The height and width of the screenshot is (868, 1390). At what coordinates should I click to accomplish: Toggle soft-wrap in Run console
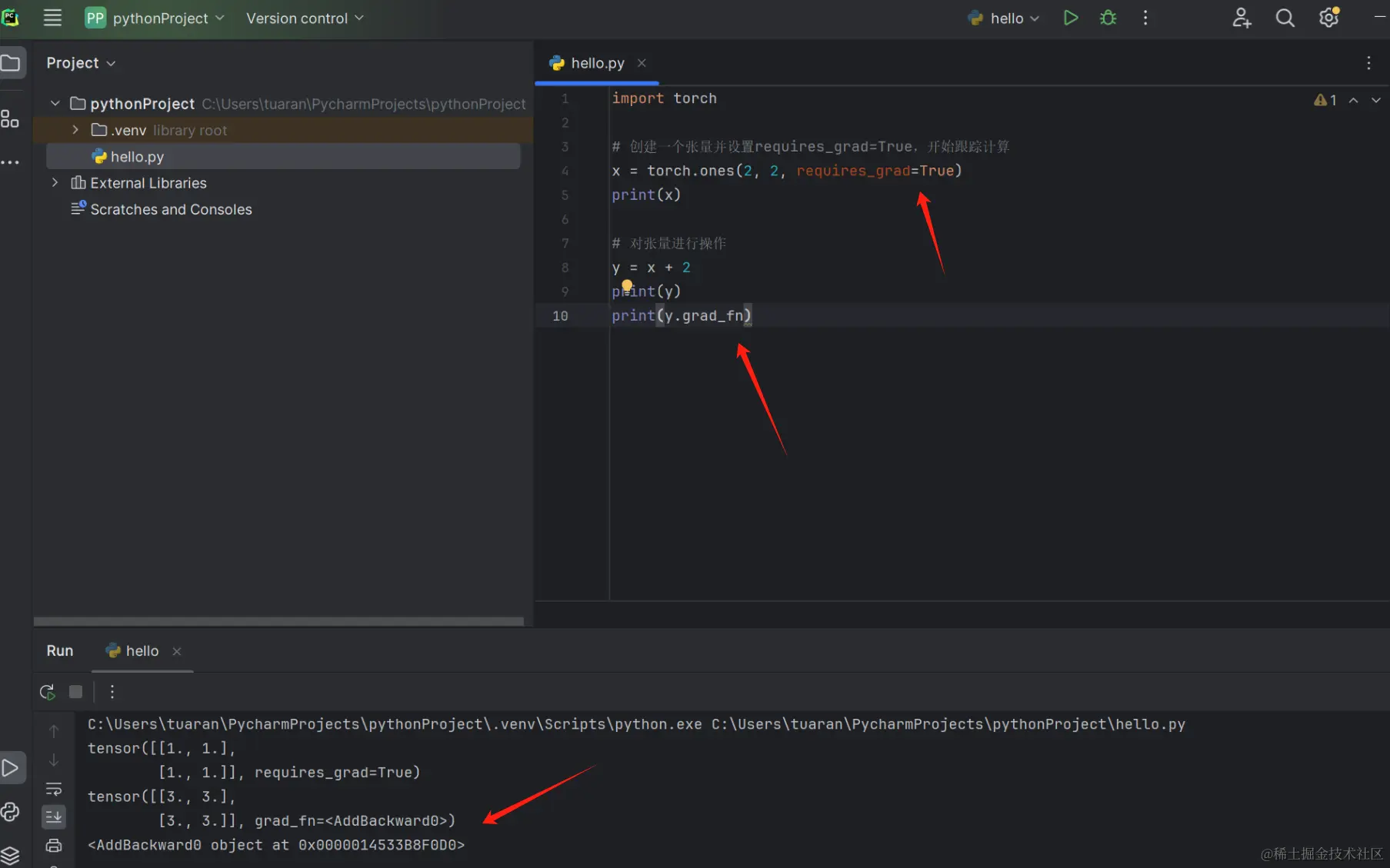[54, 789]
